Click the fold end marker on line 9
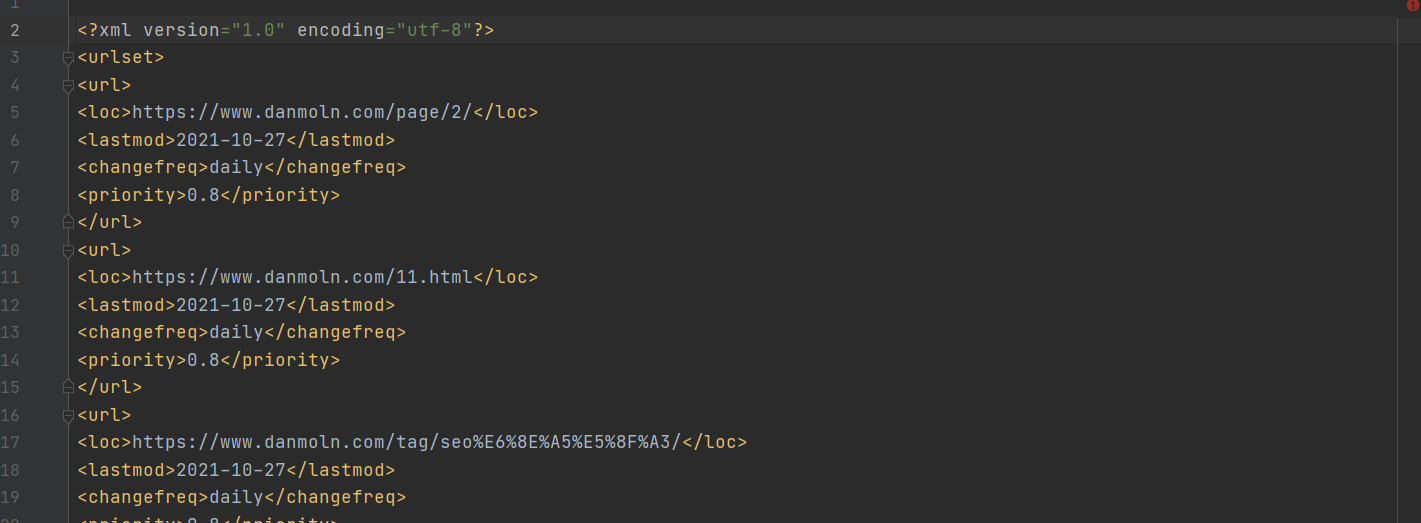Image resolution: width=1421 pixels, height=523 pixels. coord(68,222)
